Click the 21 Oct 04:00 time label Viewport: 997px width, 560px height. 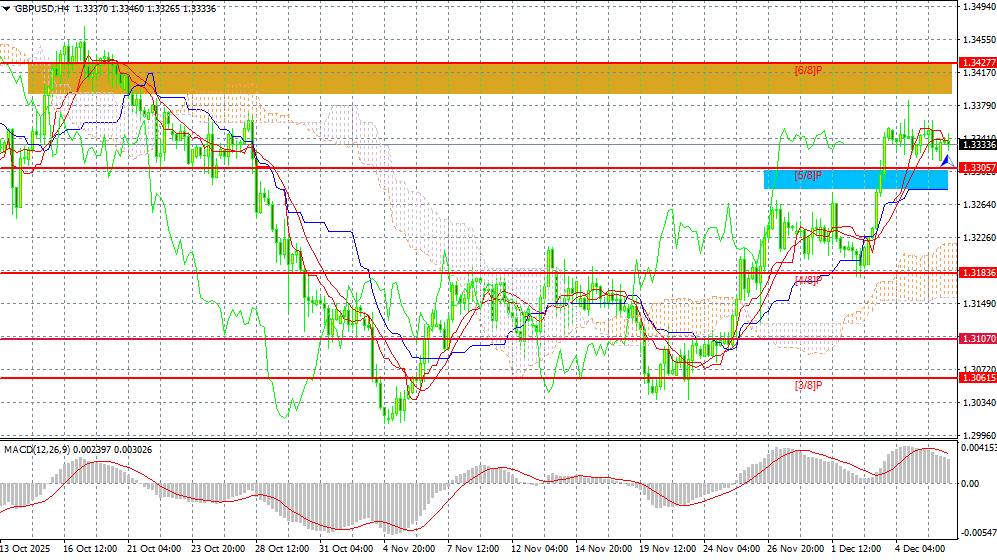[154, 549]
